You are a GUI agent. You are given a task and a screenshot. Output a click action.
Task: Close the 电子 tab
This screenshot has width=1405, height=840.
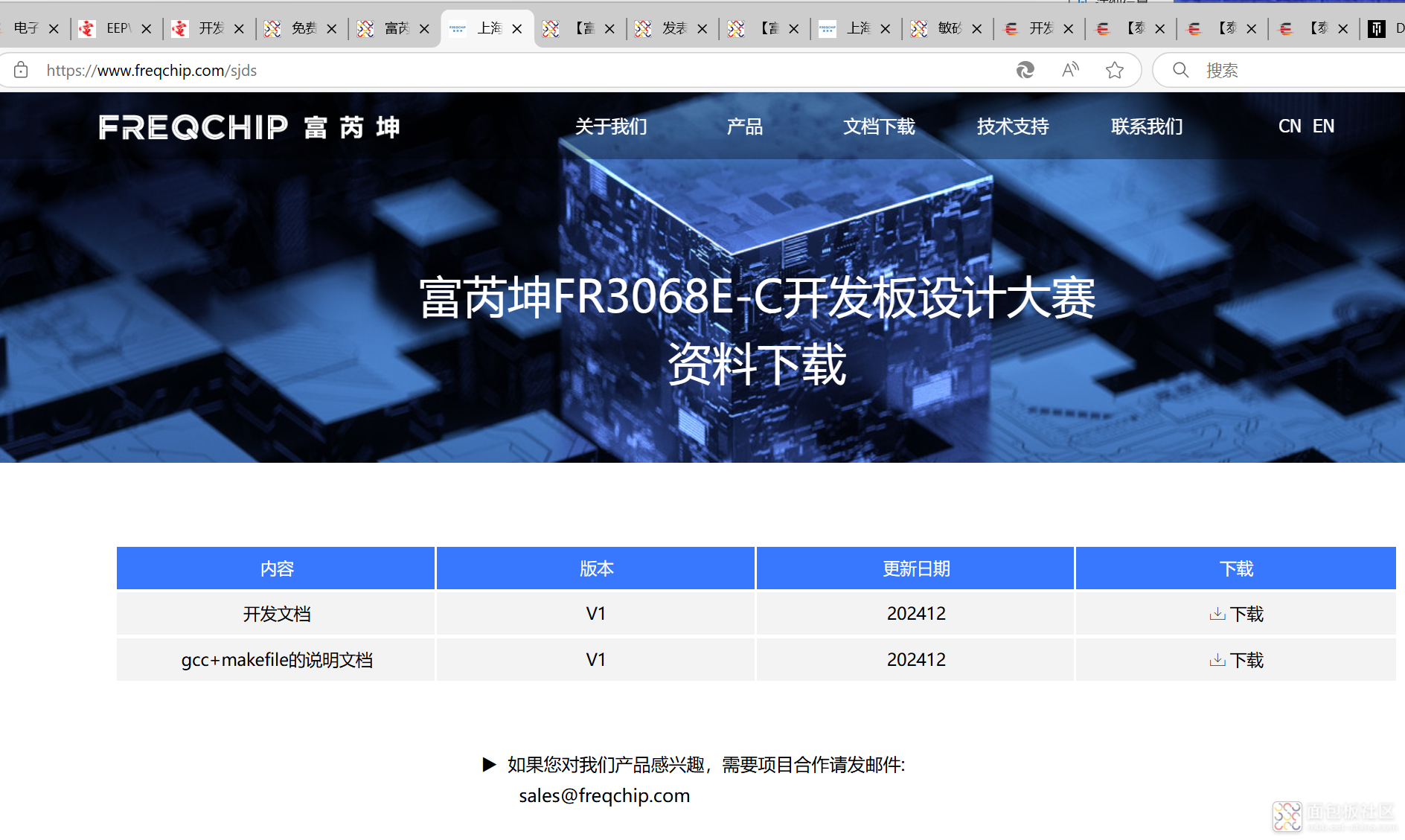click(54, 29)
